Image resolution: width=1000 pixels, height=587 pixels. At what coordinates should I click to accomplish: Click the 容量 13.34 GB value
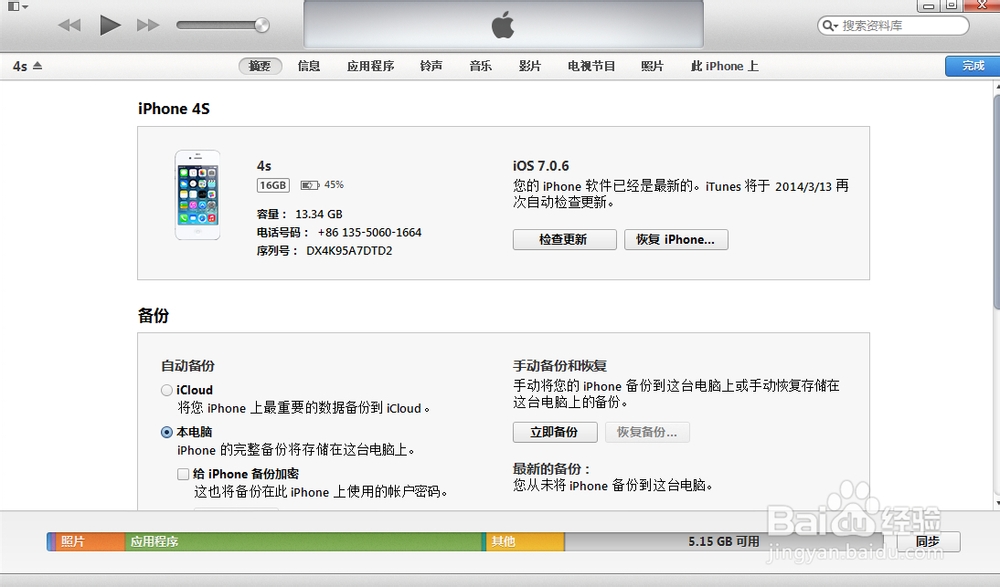click(x=318, y=214)
